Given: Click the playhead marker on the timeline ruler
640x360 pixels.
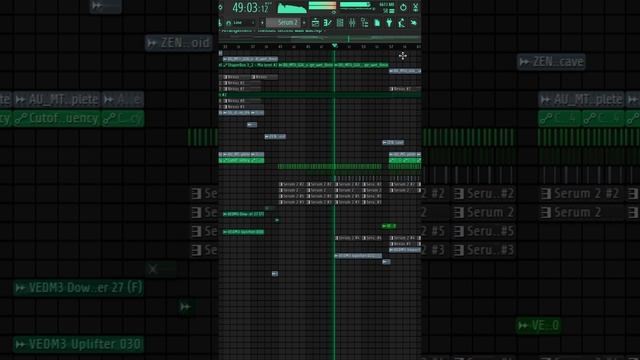Looking at the screenshot, I should pyautogui.click(x=335, y=46).
